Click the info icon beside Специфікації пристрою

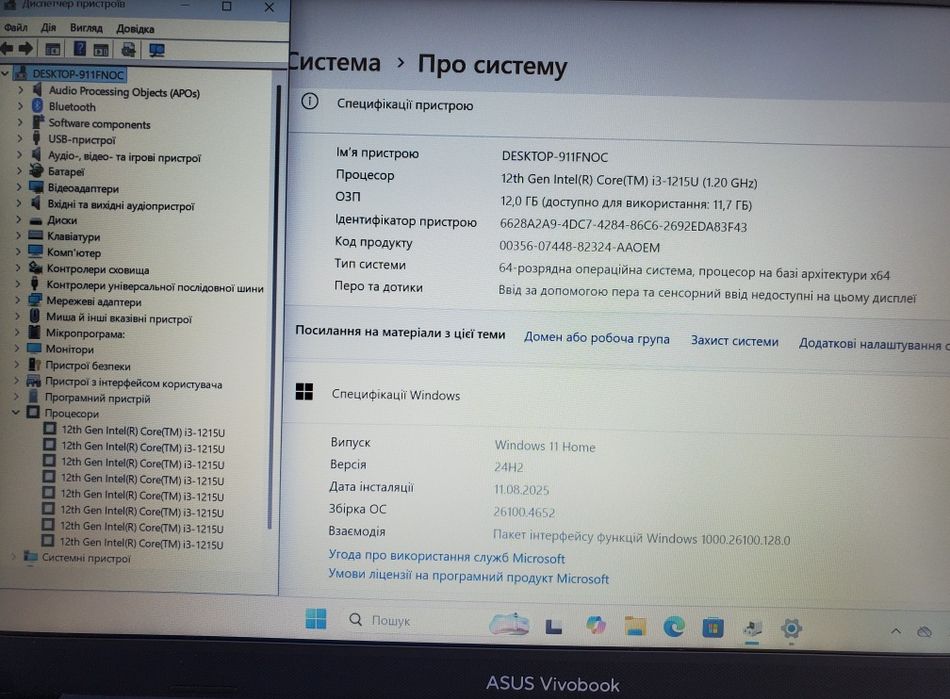(x=310, y=101)
